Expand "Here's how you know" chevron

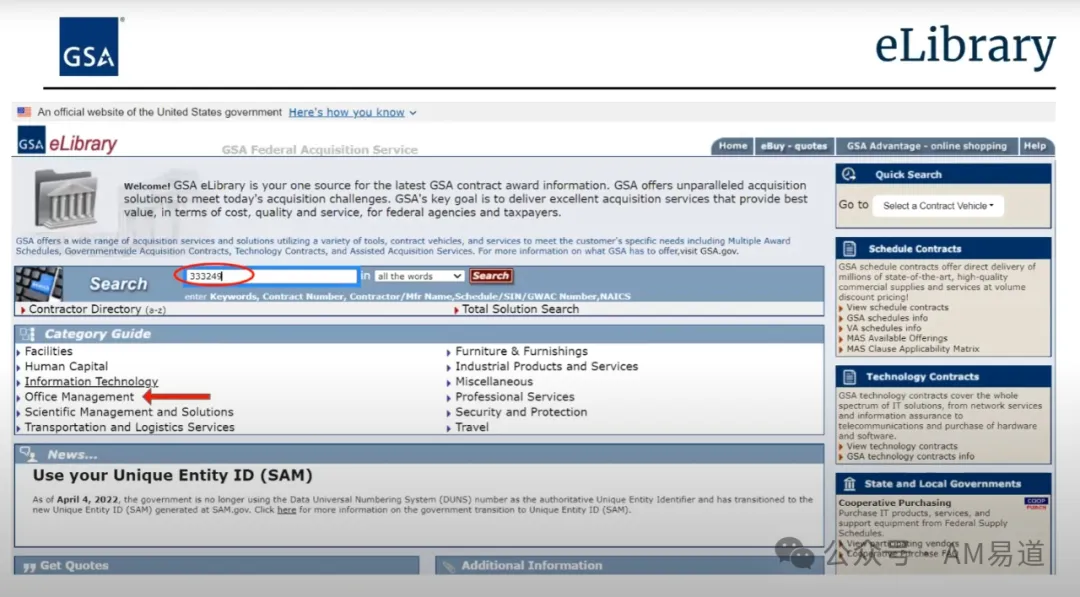(x=413, y=112)
